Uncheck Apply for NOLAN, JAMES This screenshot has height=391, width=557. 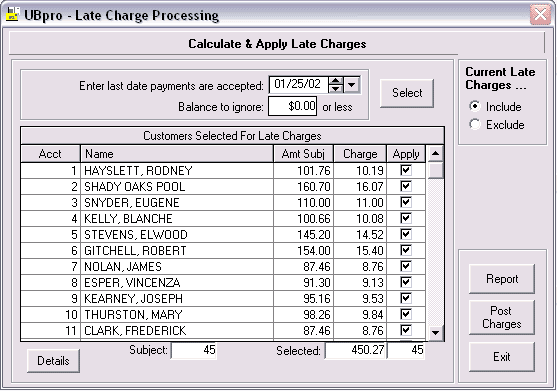point(406,266)
